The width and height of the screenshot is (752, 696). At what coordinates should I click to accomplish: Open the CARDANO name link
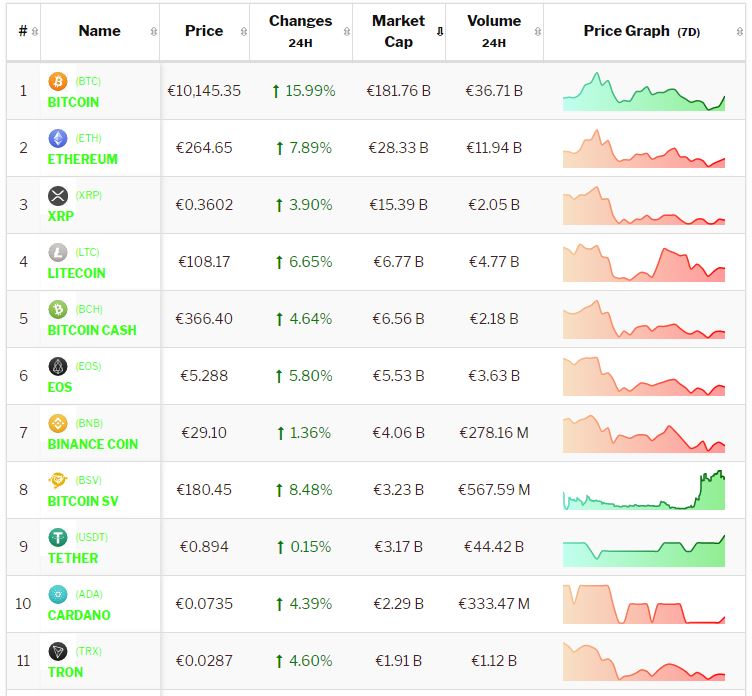pyautogui.click(x=79, y=615)
